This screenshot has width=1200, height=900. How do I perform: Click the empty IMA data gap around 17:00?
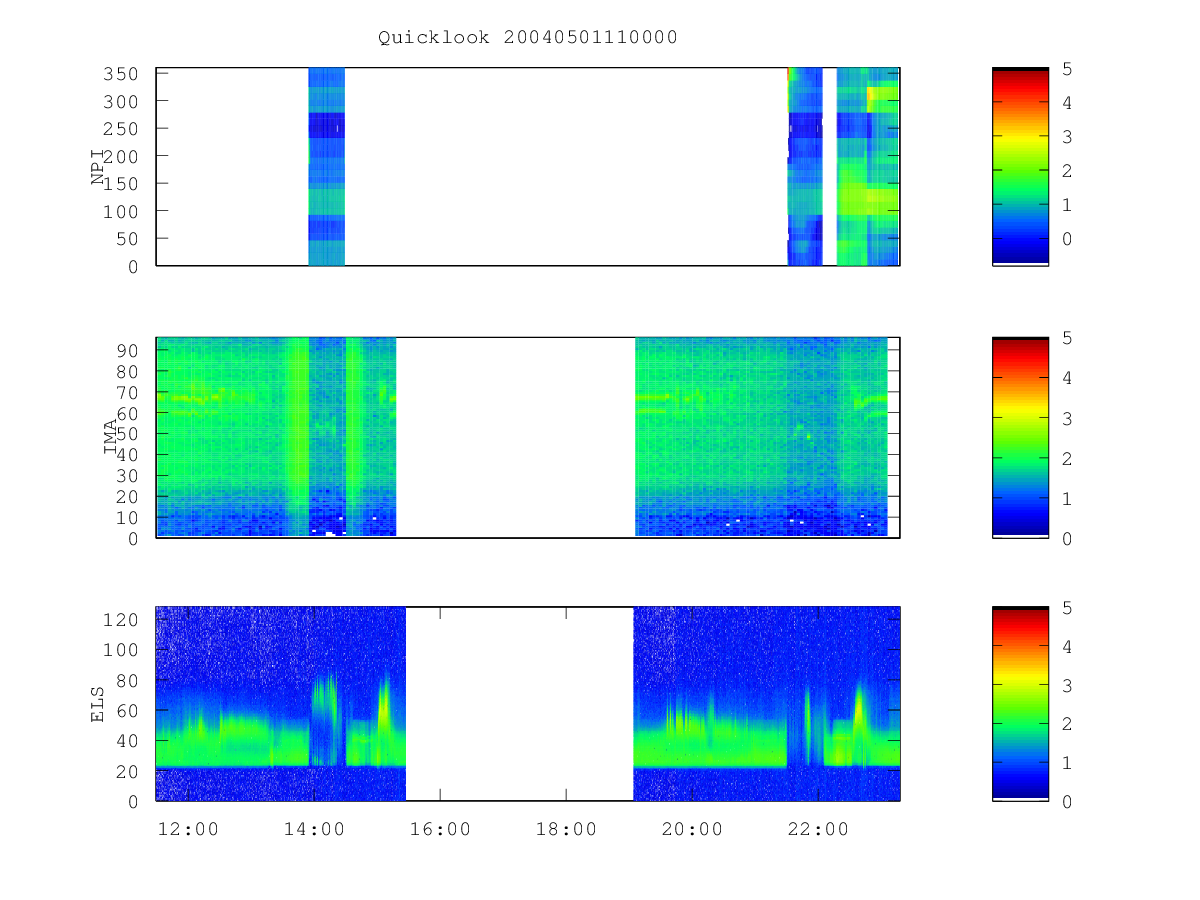tap(516, 437)
